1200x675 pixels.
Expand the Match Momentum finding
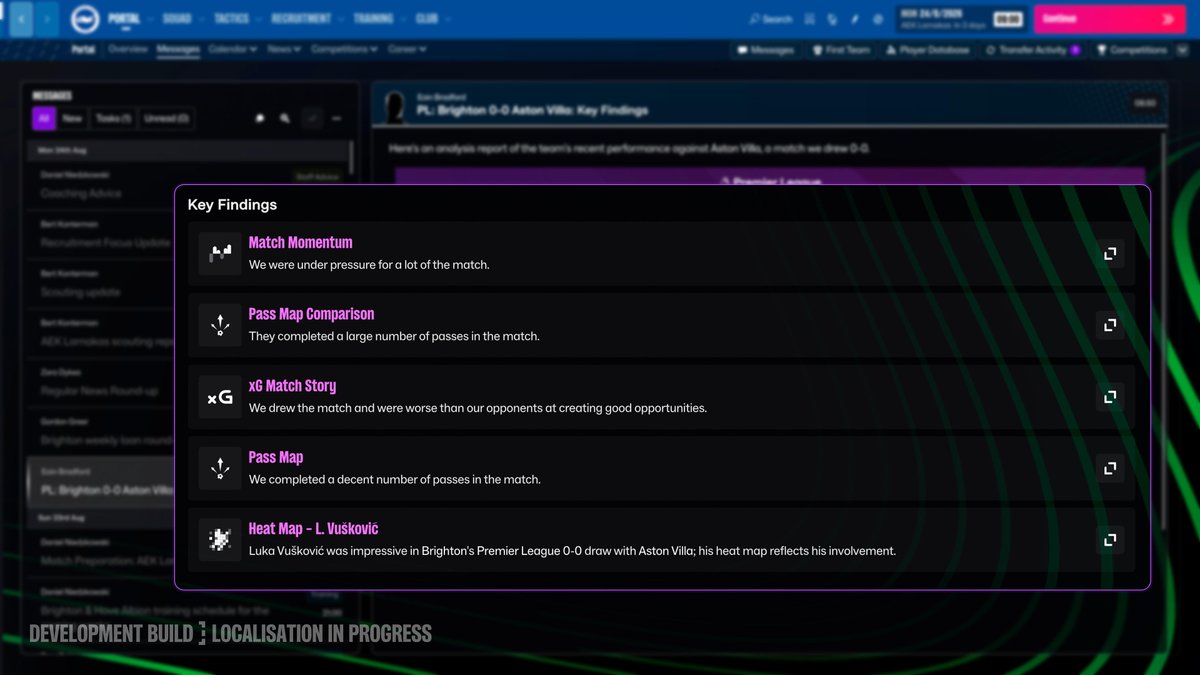tap(1109, 254)
